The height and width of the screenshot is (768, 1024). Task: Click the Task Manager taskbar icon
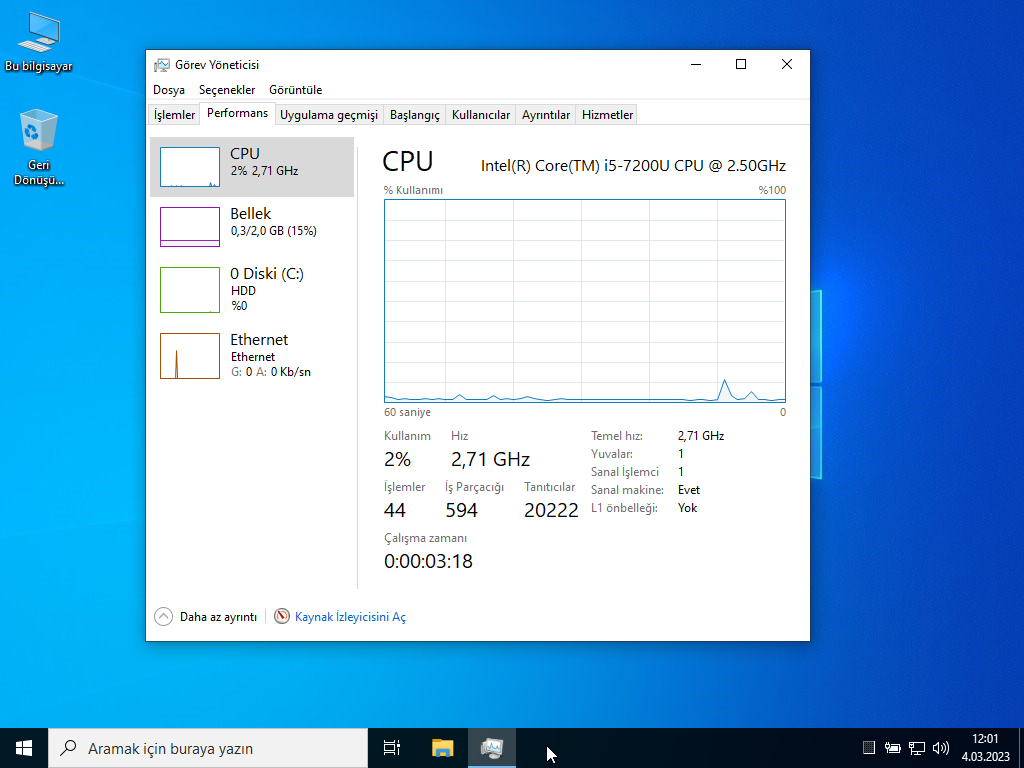coord(492,748)
